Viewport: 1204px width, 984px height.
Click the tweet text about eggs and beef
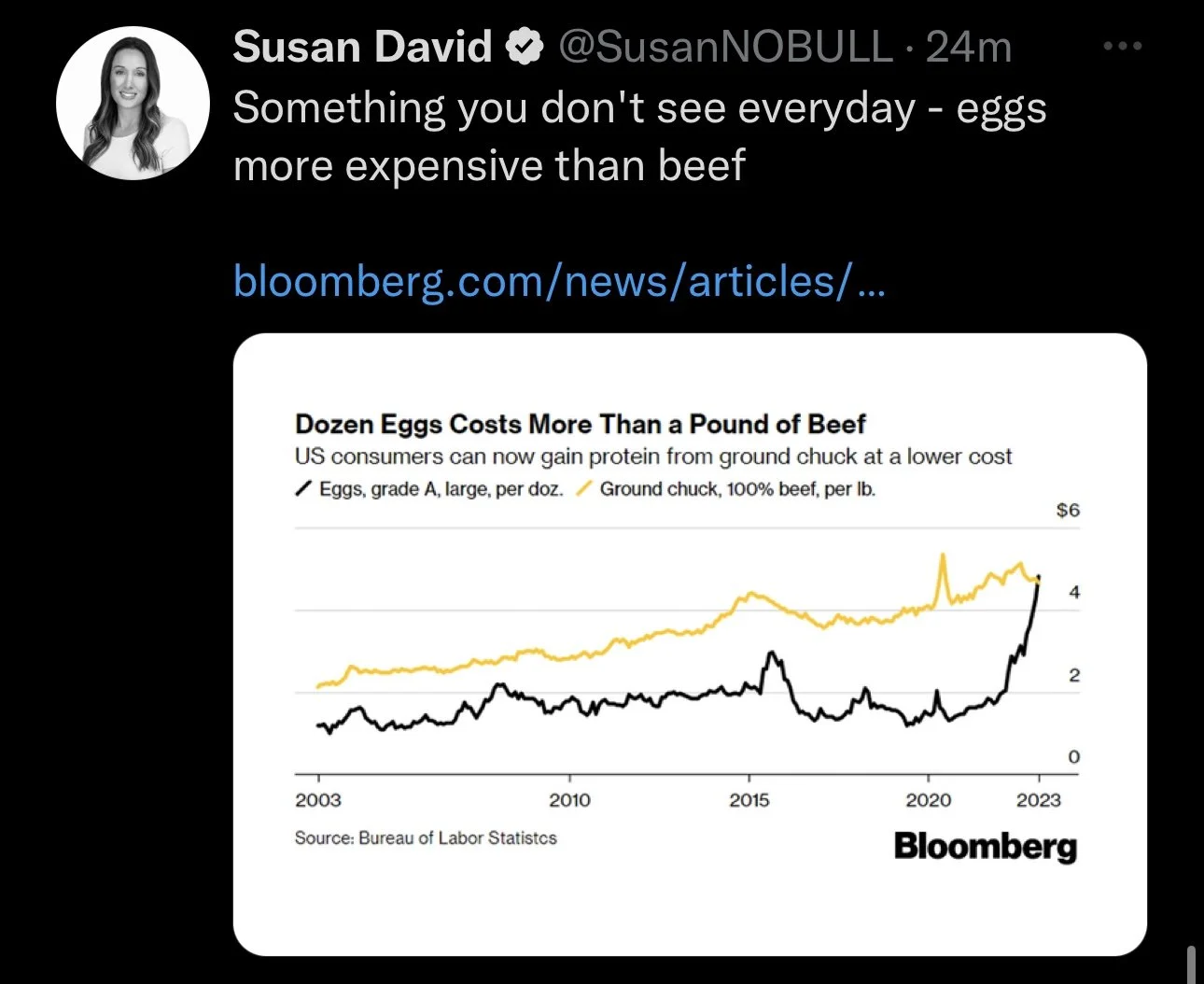pyautogui.click(x=639, y=136)
